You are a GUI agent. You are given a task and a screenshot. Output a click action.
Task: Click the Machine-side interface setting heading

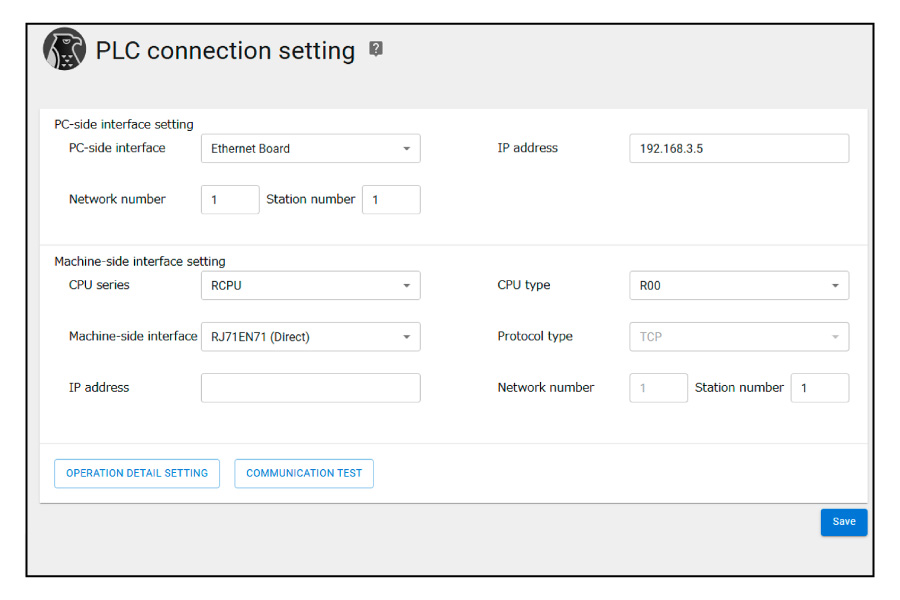tap(140, 262)
